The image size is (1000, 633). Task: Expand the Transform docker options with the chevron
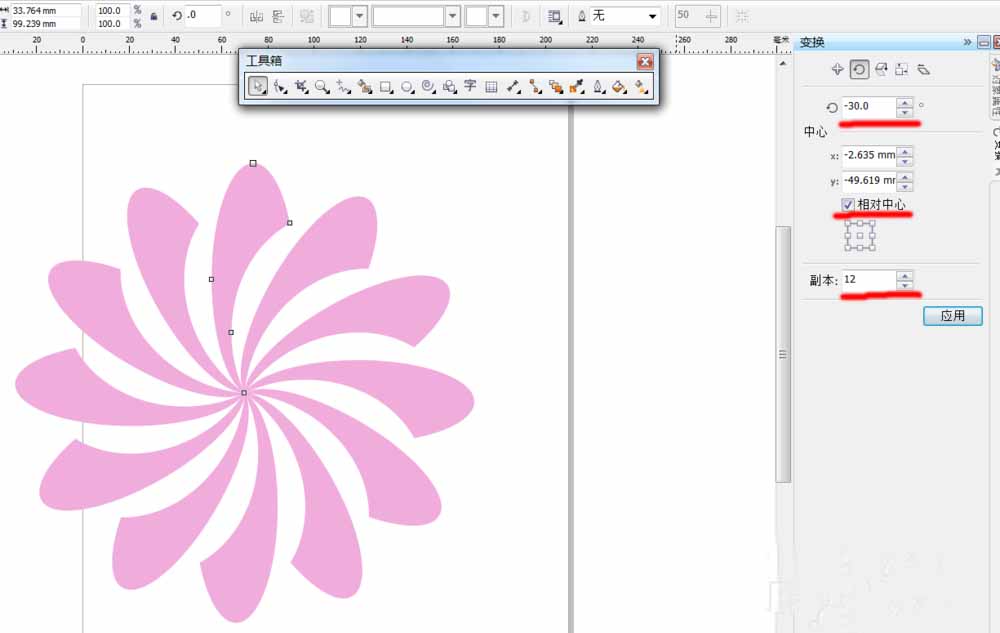967,39
